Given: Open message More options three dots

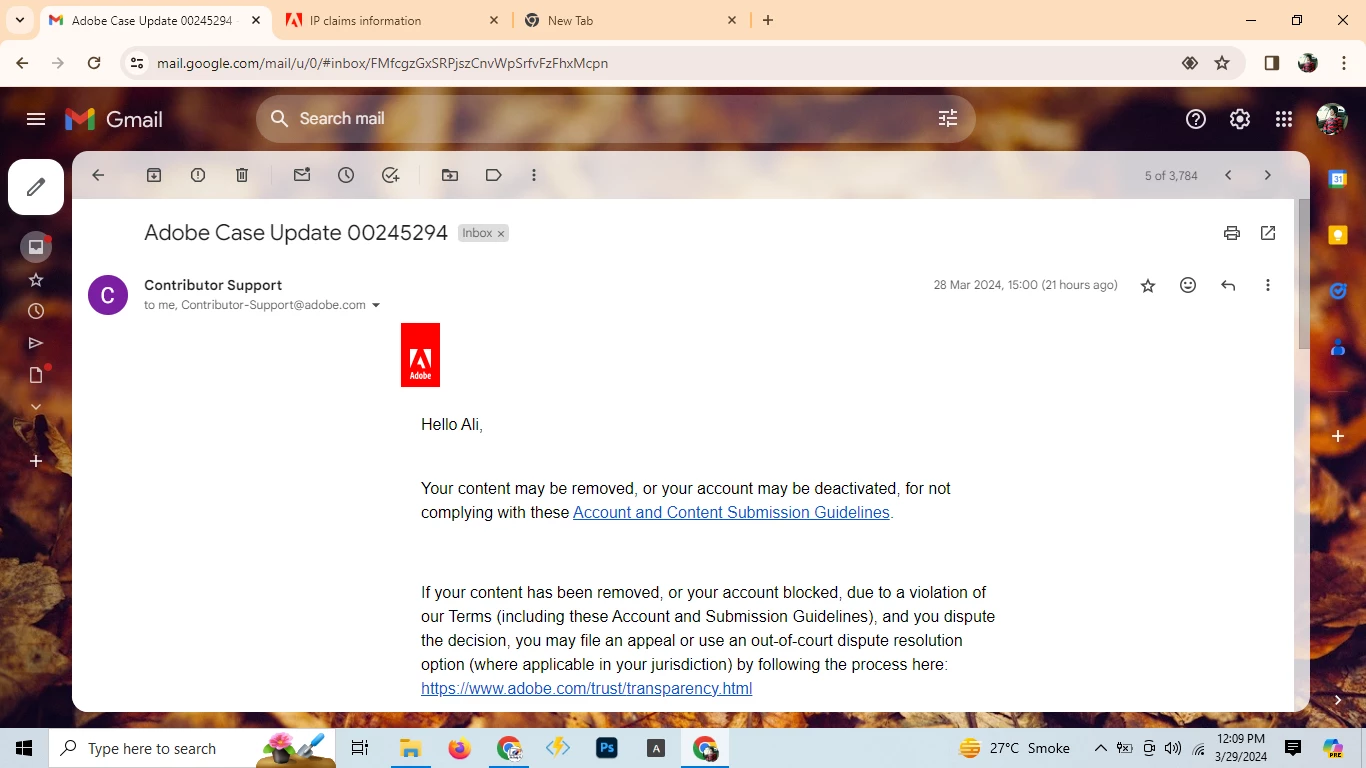Looking at the screenshot, I should (x=1268, y=285).
